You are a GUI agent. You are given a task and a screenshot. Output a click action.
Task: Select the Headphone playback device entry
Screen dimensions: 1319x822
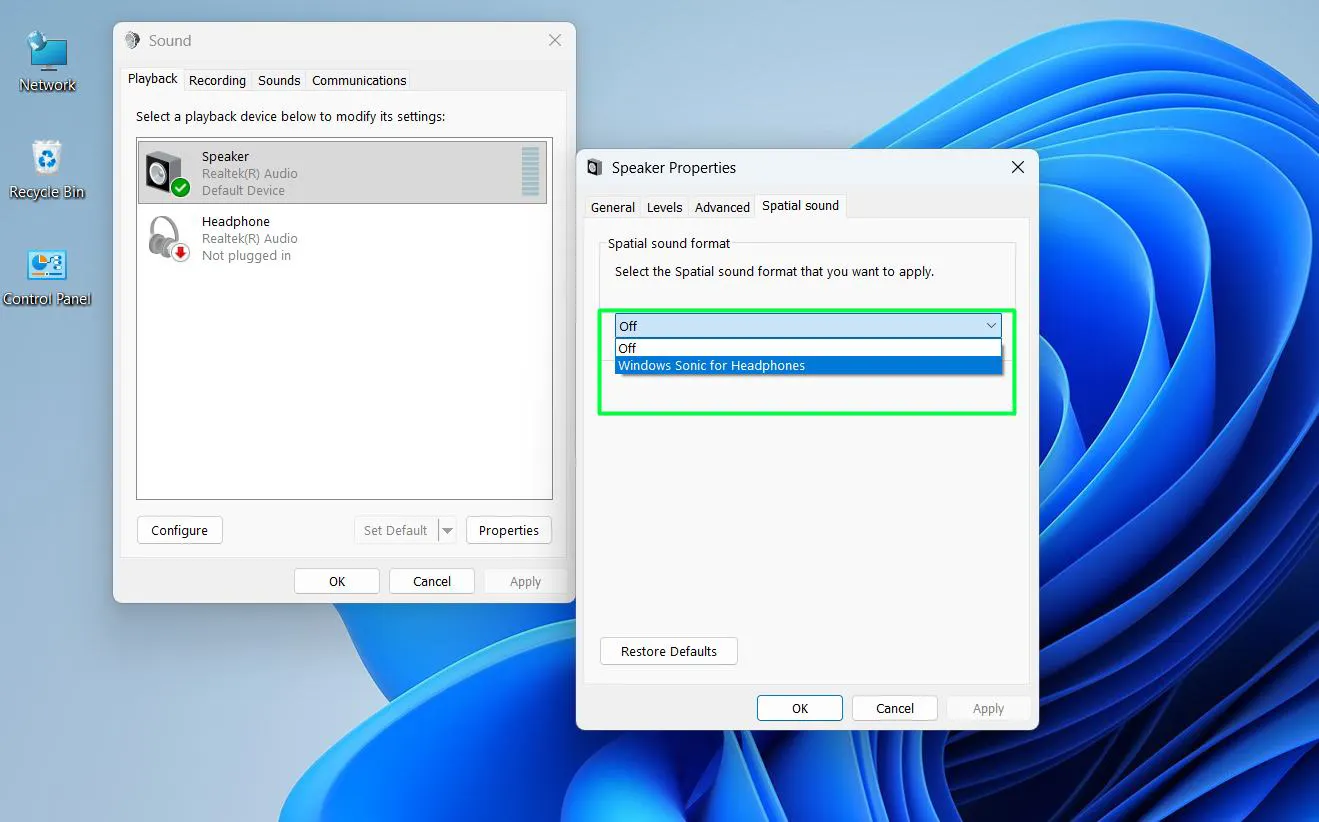(x=300, y=237)
